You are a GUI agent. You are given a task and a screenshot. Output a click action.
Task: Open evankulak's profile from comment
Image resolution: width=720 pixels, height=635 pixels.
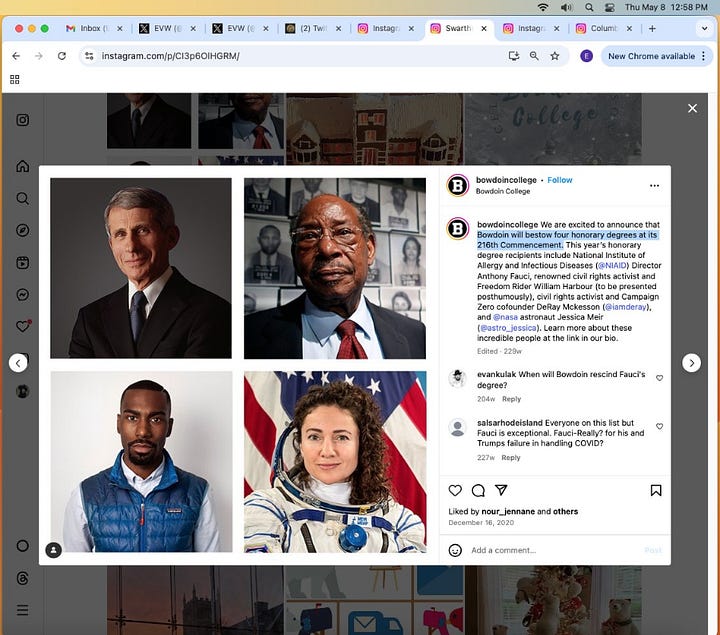tap(496, 374)
